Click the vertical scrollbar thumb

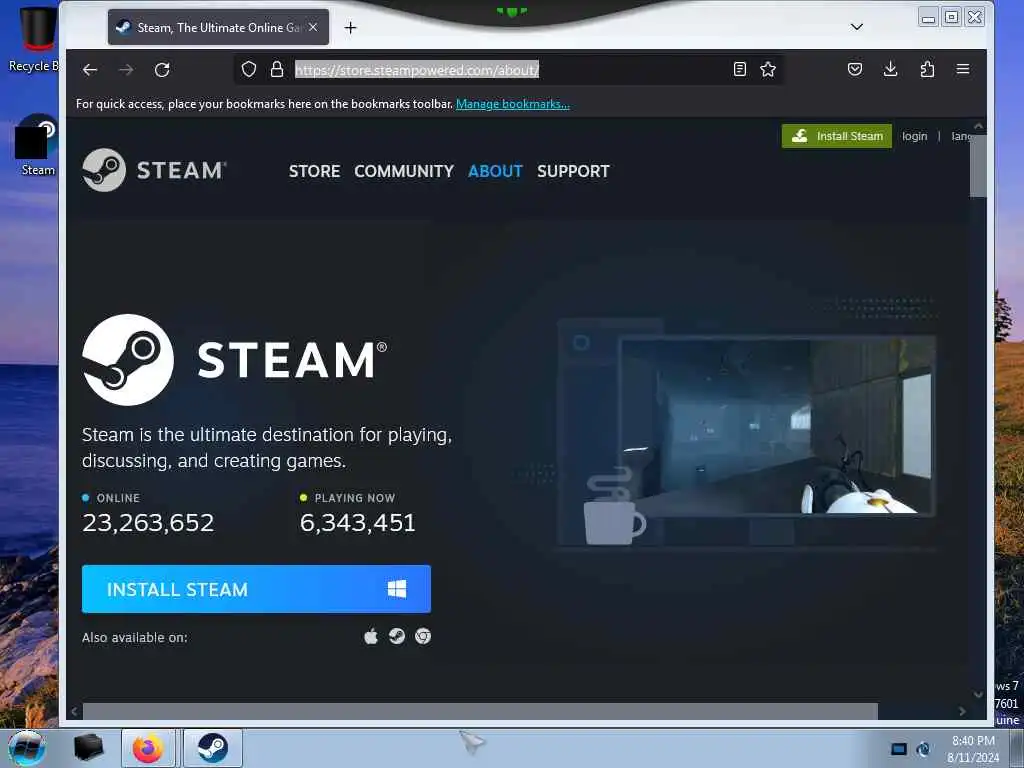click(x=978, y=165)
